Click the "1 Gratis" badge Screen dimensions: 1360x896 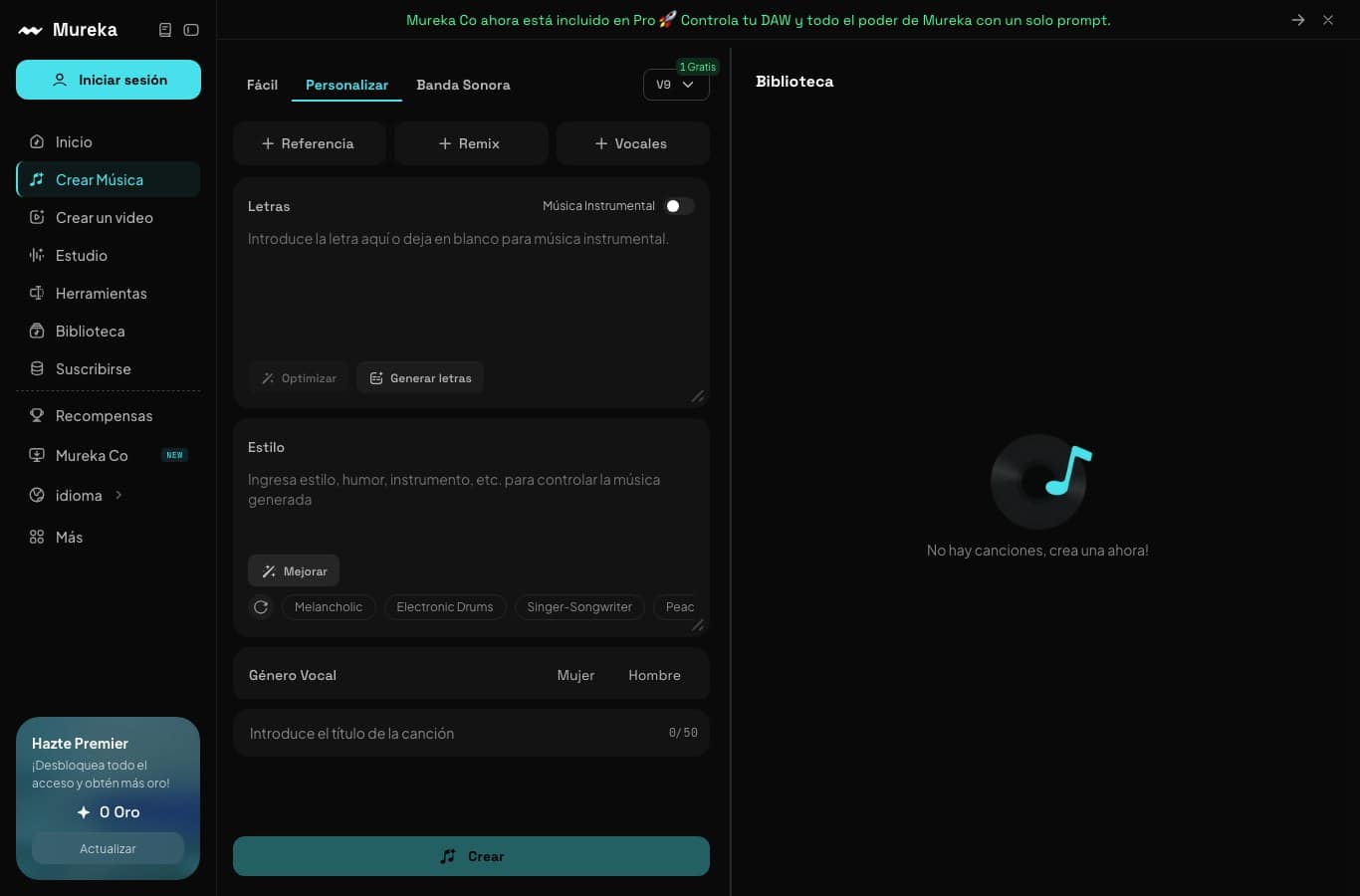click(x=697, y=67)
